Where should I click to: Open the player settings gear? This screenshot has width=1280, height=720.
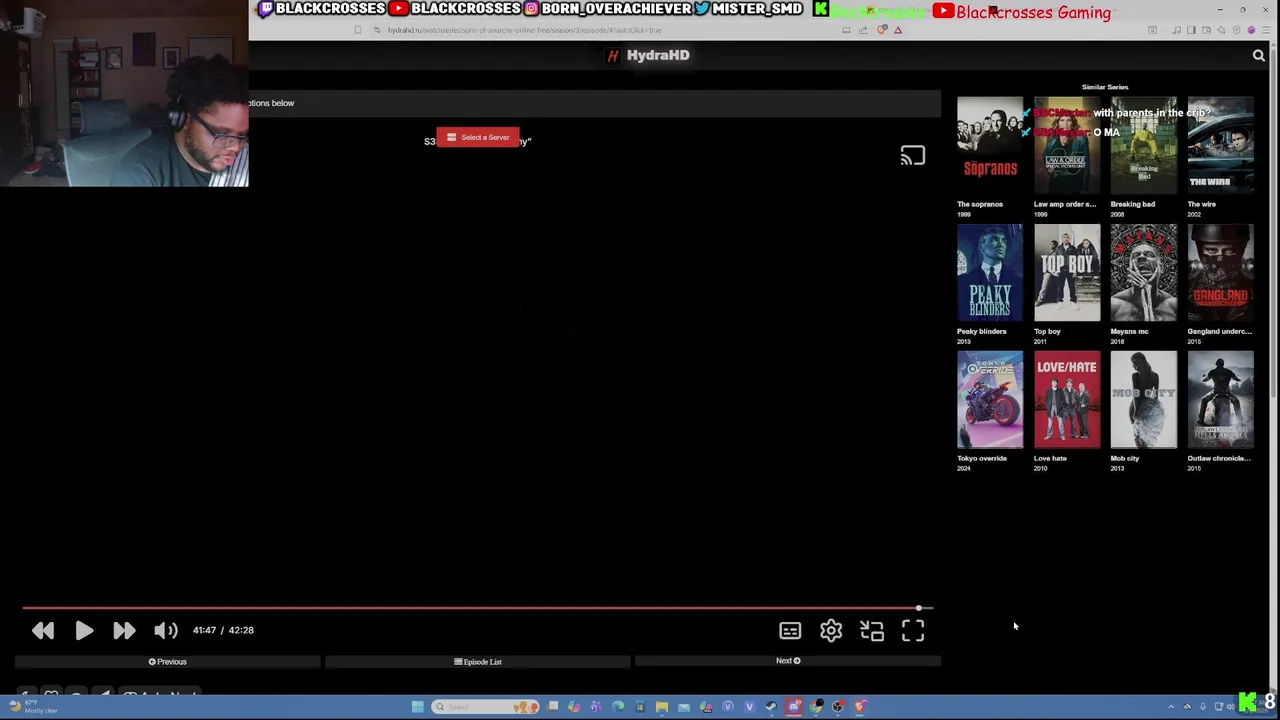pos(831,630)
